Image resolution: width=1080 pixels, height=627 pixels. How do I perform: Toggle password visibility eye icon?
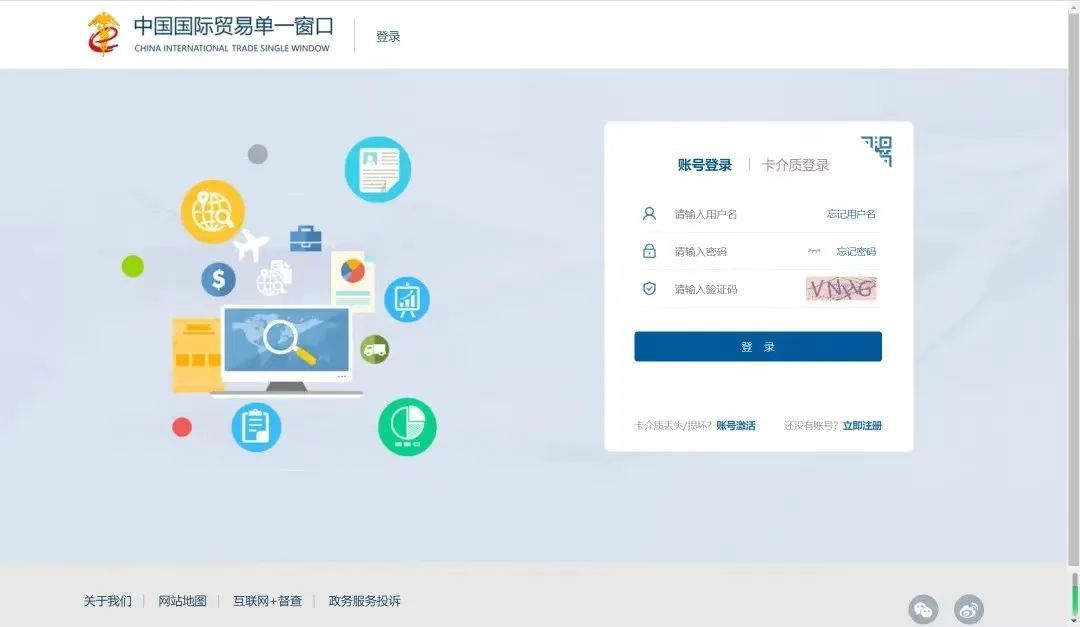click(x=814, y=251)
